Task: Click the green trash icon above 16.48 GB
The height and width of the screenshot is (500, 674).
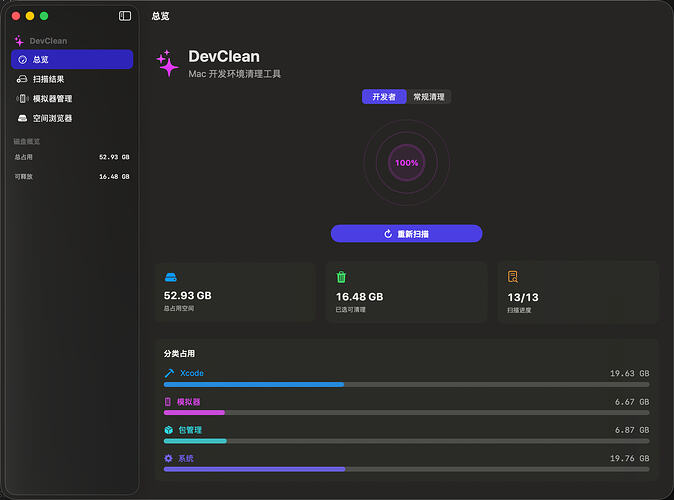Action: 341,277
